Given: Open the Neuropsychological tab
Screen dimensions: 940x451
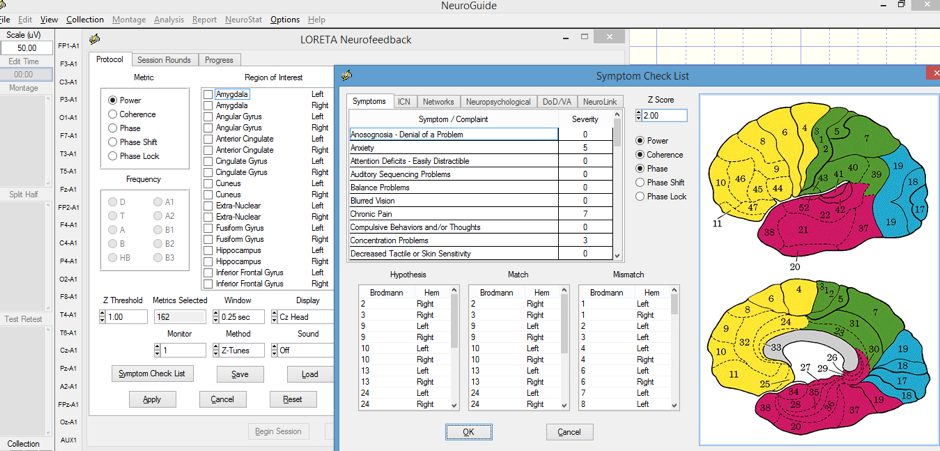Looking at the screenshot, I should pyautogui.click(x=498, y=101).
